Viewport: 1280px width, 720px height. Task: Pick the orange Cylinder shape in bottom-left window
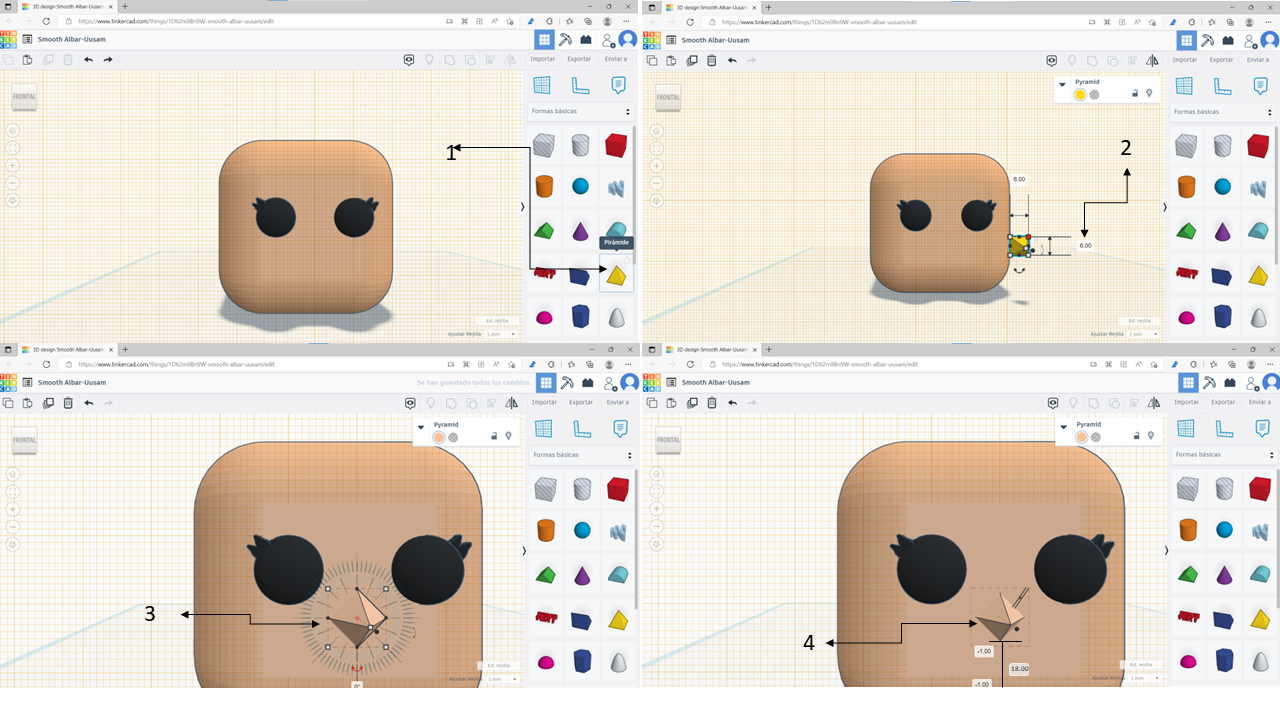pyautogui.click(x=545, y=529)
